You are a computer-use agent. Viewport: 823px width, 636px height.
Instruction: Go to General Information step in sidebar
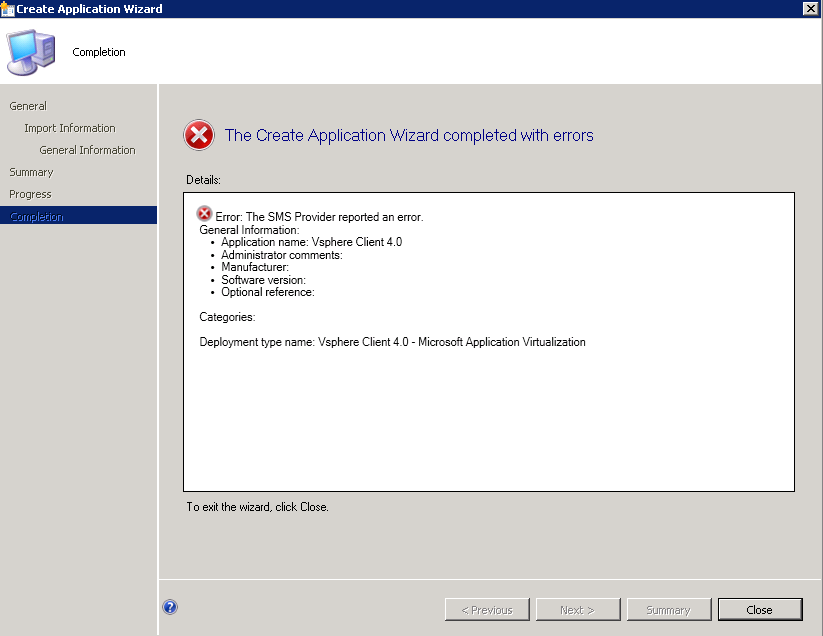[x=87, y=150]
